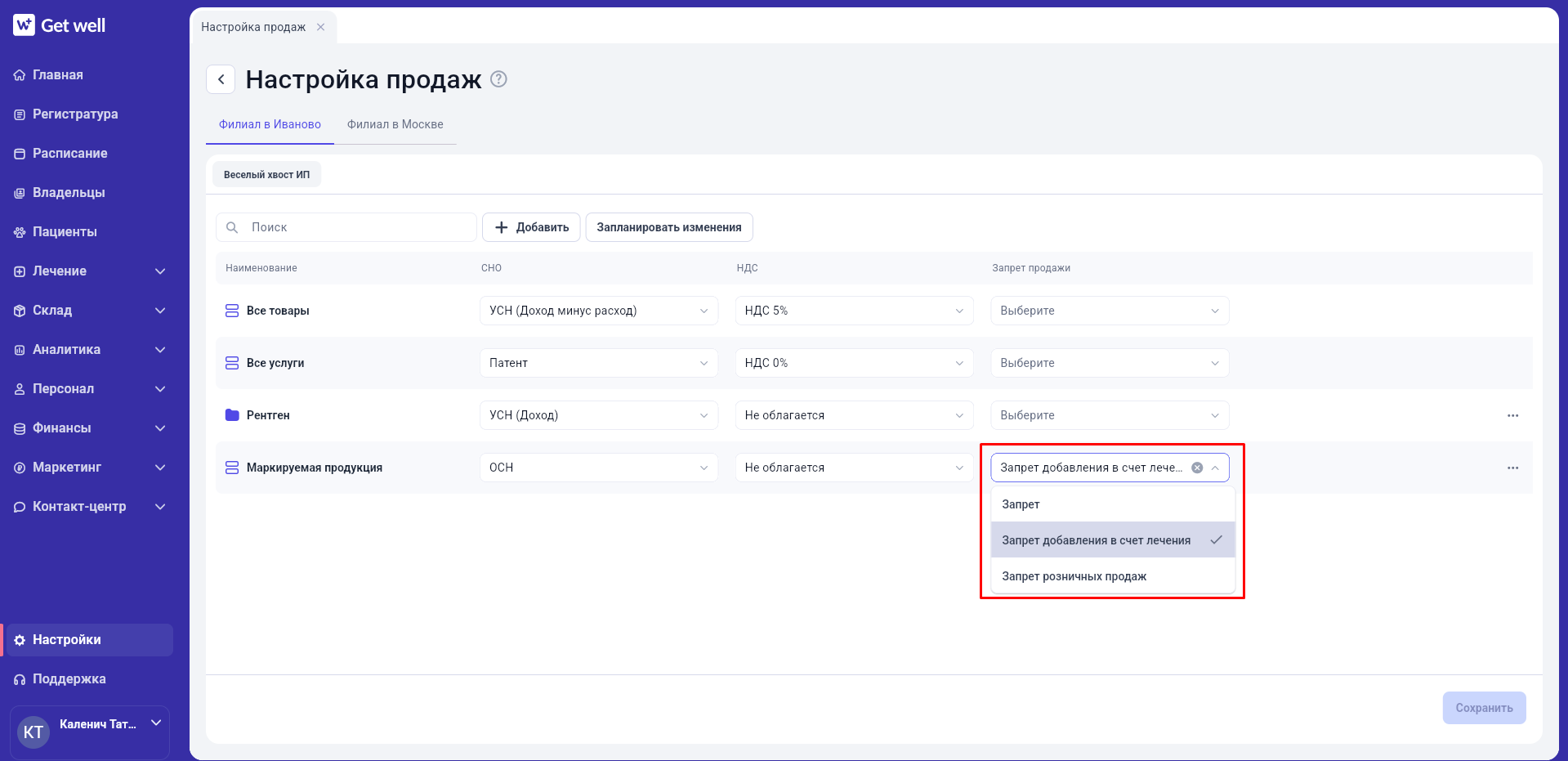Open Запрет продажи dropdown for Все товары
The height and width of the screenshot is (761, 1568).
coord(1110,311)
